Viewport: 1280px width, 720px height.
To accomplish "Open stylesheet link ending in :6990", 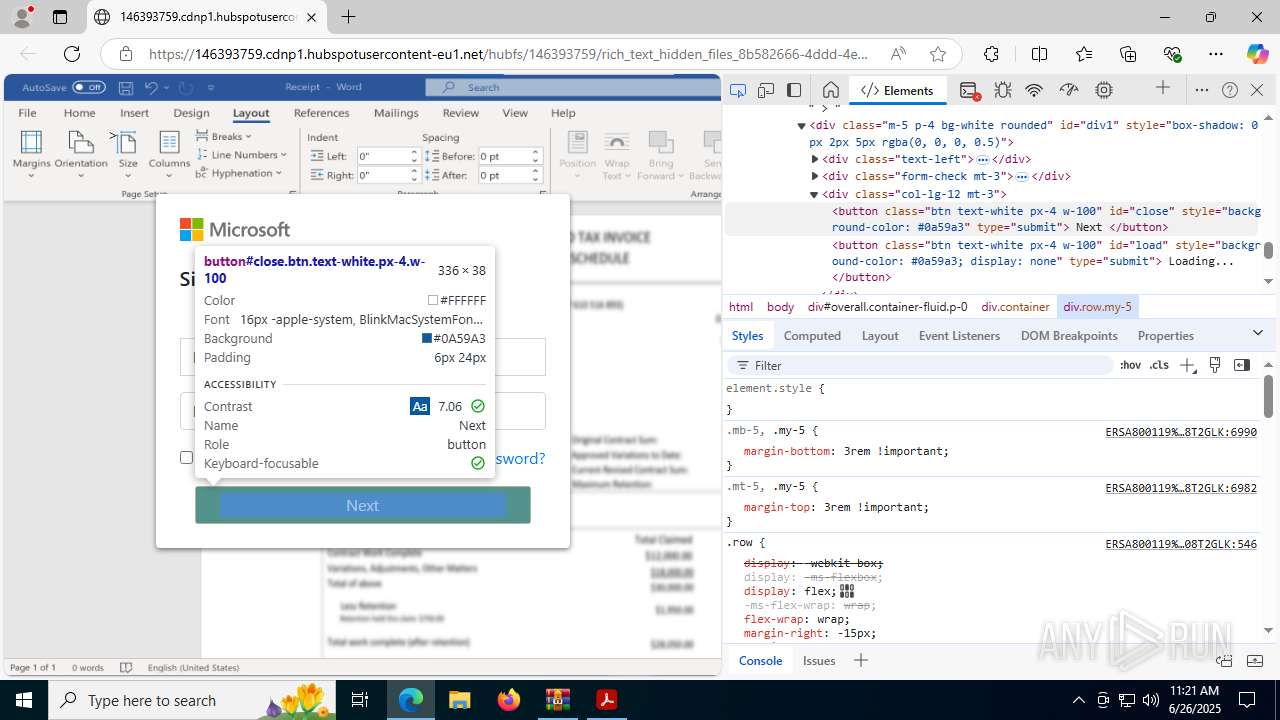I will [1181, 433].
